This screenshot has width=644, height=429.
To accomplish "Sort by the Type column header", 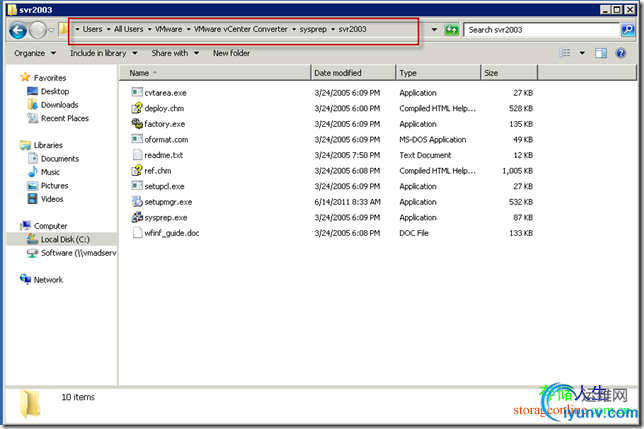I will 438,73.
